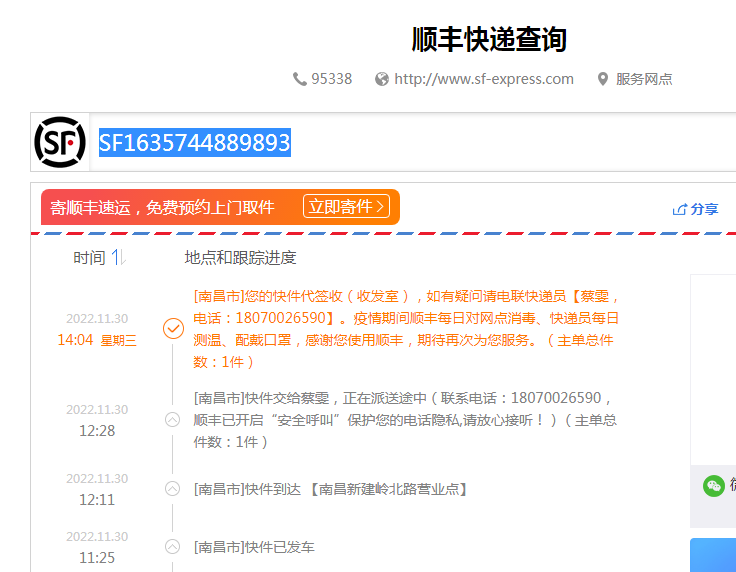This screenshot has width=736, height=572.
Task: Click the tracking number input field SF1635744889893
Action: click(x=413, y=142)
